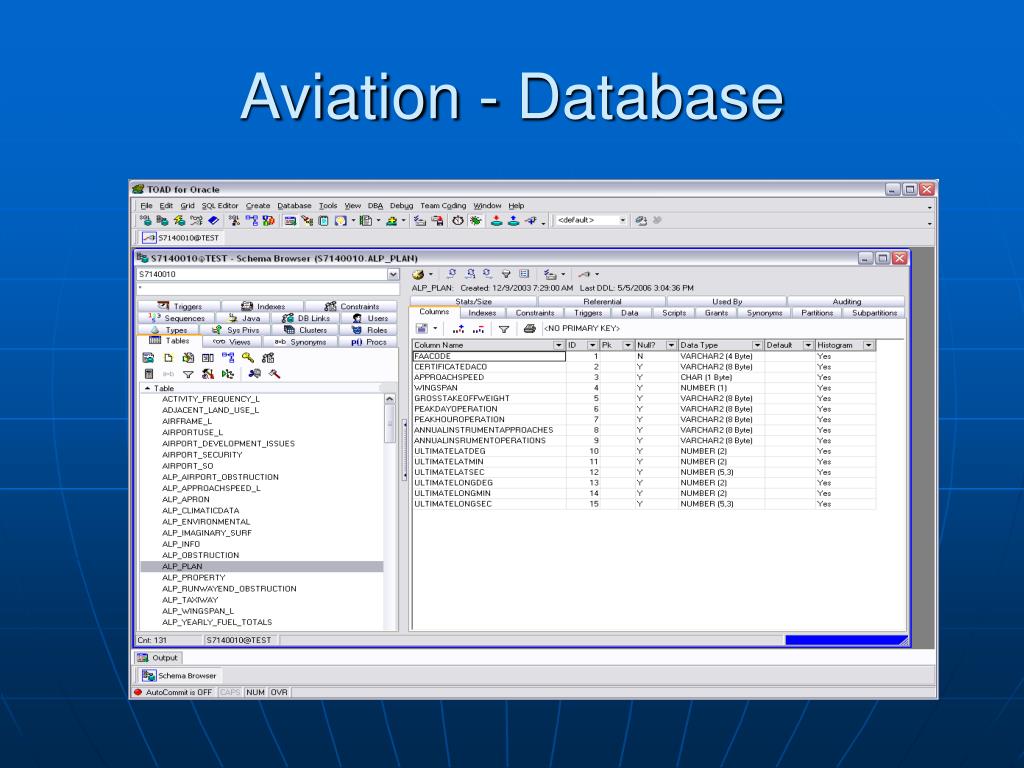Click the lightning execute icon in main toolbar
Screen dimensions: 1024x768
pyautogui.click(x=179, y=221)
